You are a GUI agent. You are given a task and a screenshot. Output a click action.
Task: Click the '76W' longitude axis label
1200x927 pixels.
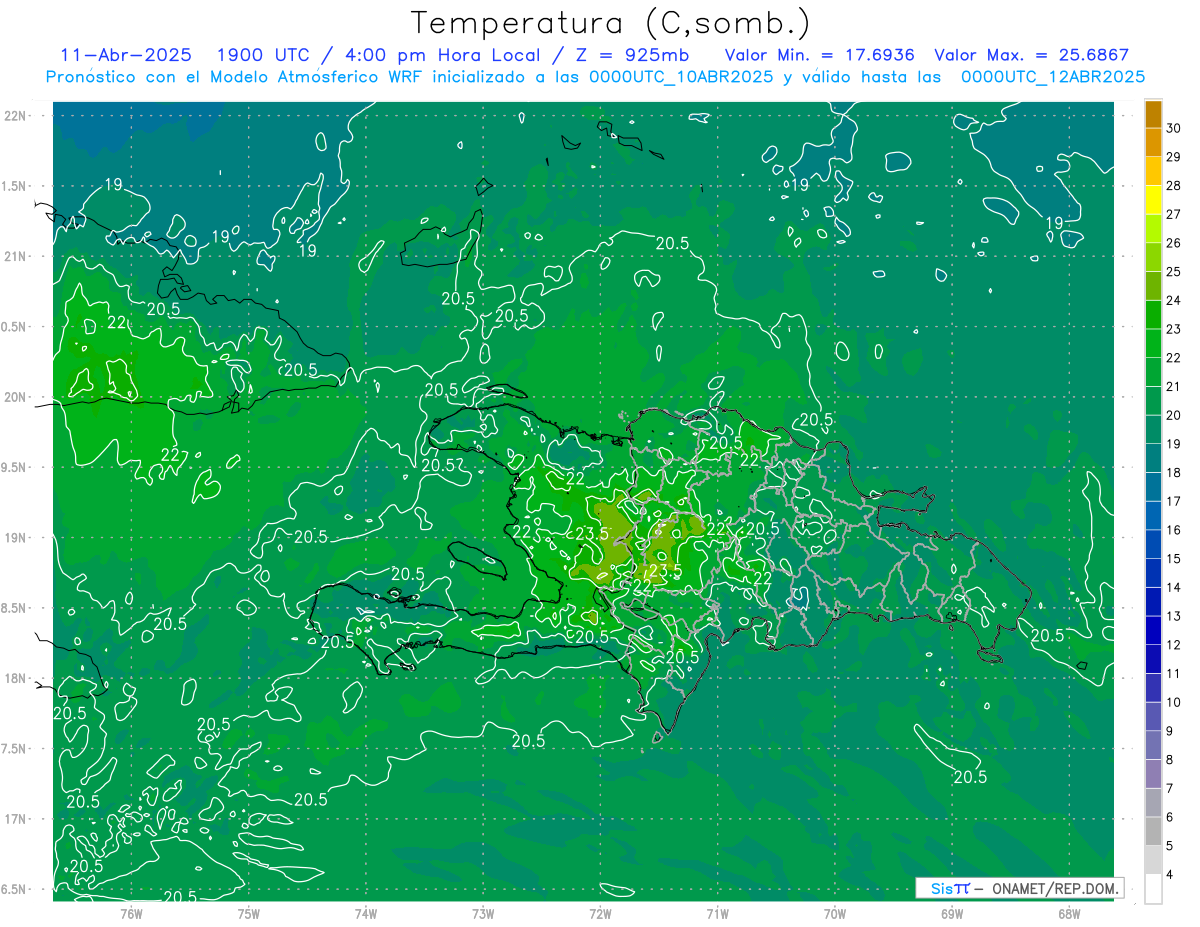click(131, 913)
